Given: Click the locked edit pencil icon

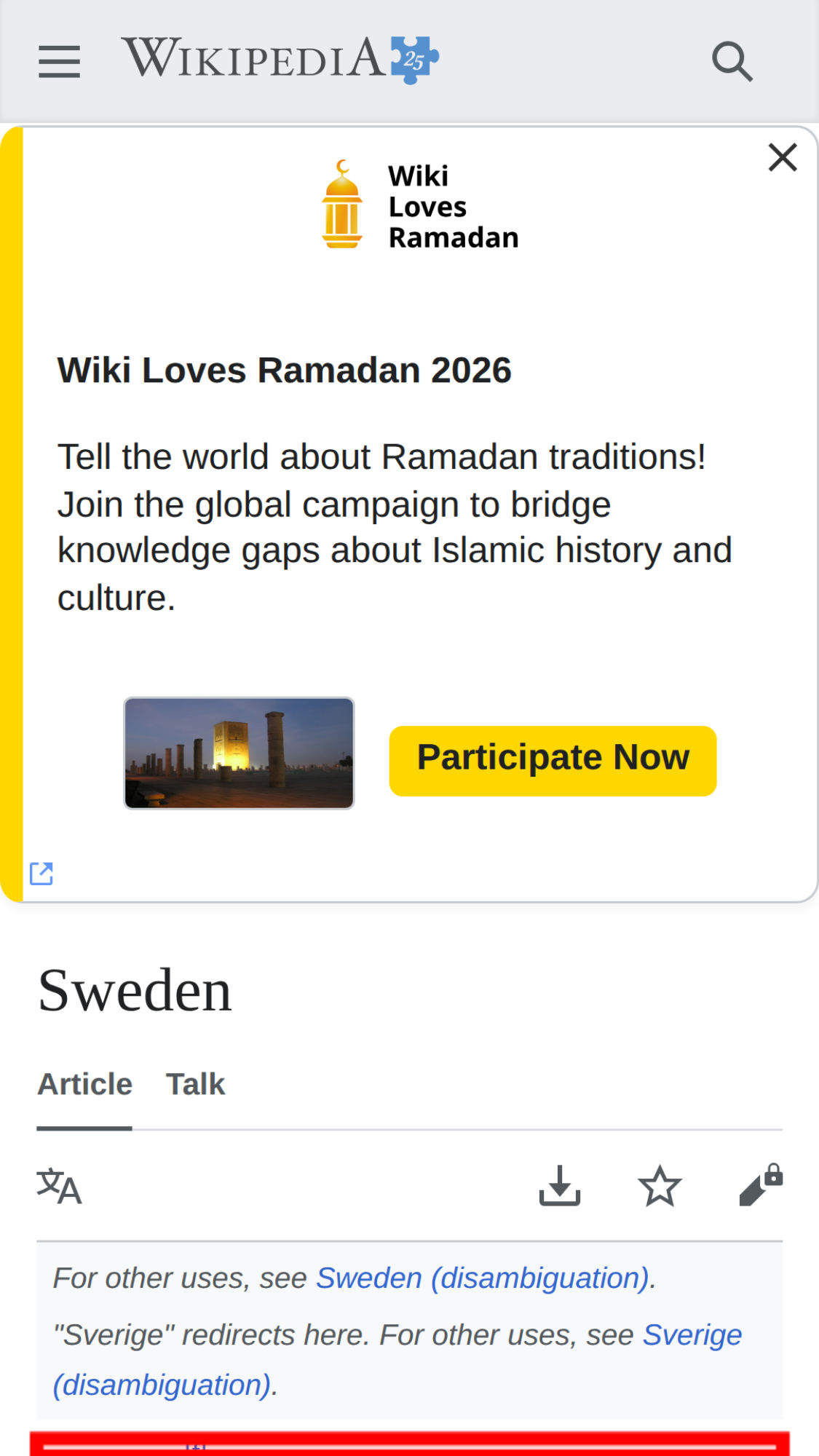Looking at the screenshot, I should point(760,1186).
